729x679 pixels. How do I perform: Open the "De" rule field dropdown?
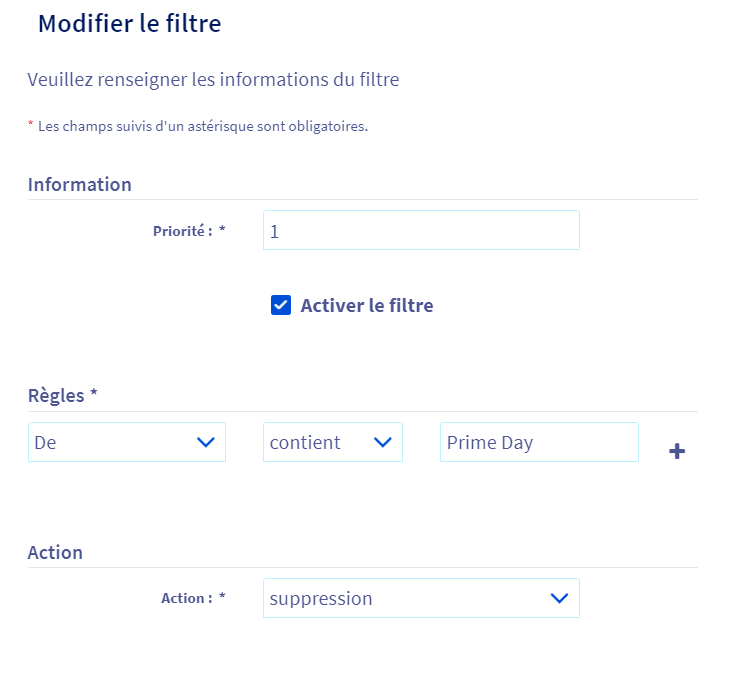tap(126, 442)
